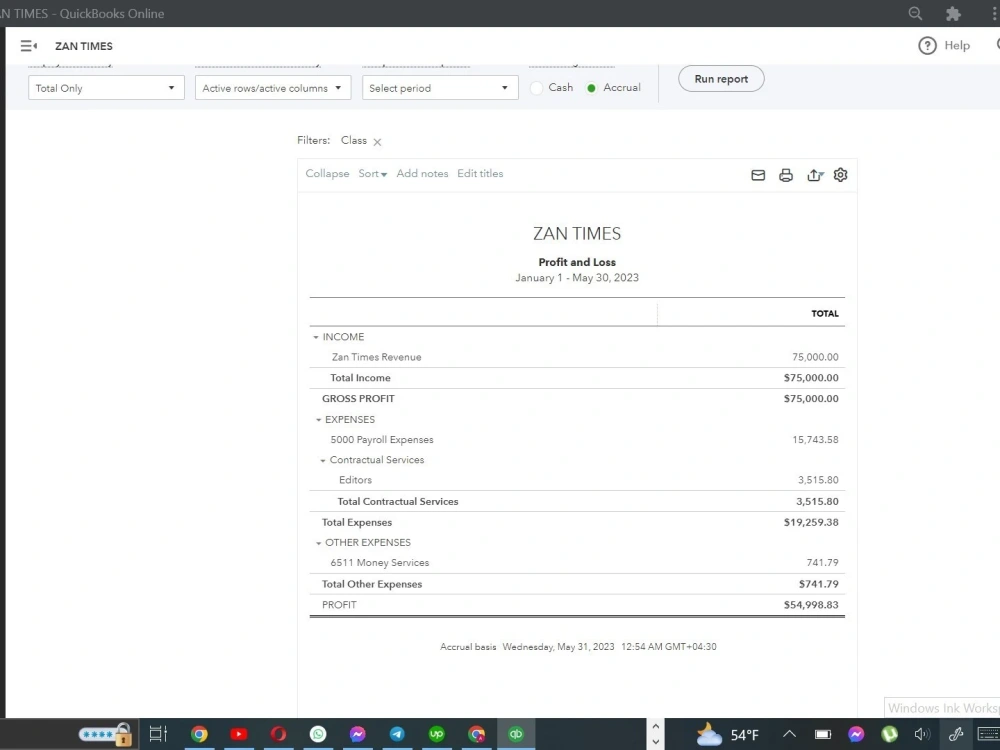Open the 6511 Money Services amount 741.79
This screenshot has width=1000, height=750.
coord(822,562)
